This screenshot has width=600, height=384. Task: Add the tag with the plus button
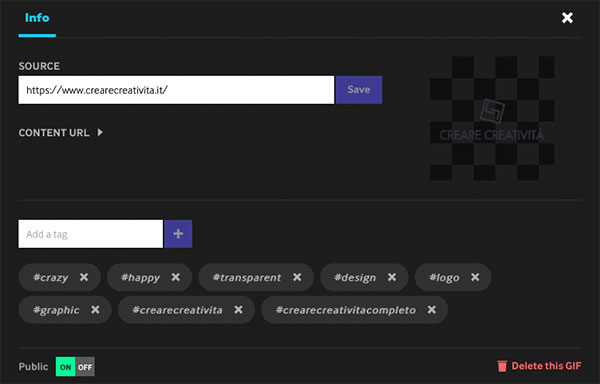tap(178, 234)
